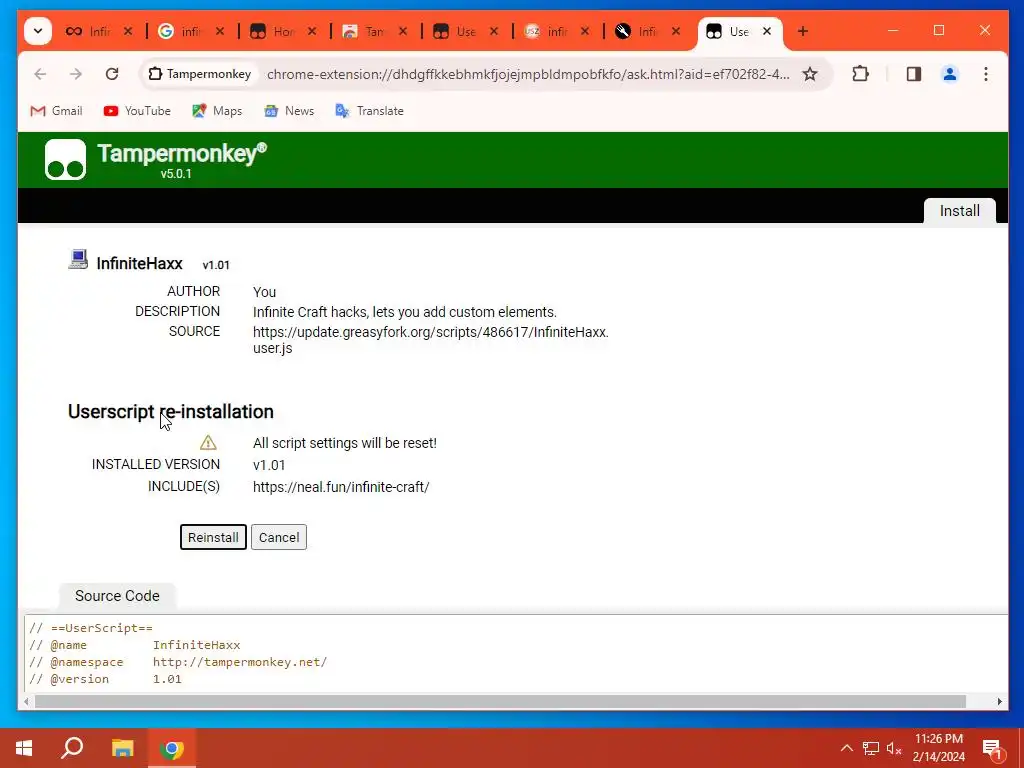Click the Tampermonkey logo icon

coord(65,159)
